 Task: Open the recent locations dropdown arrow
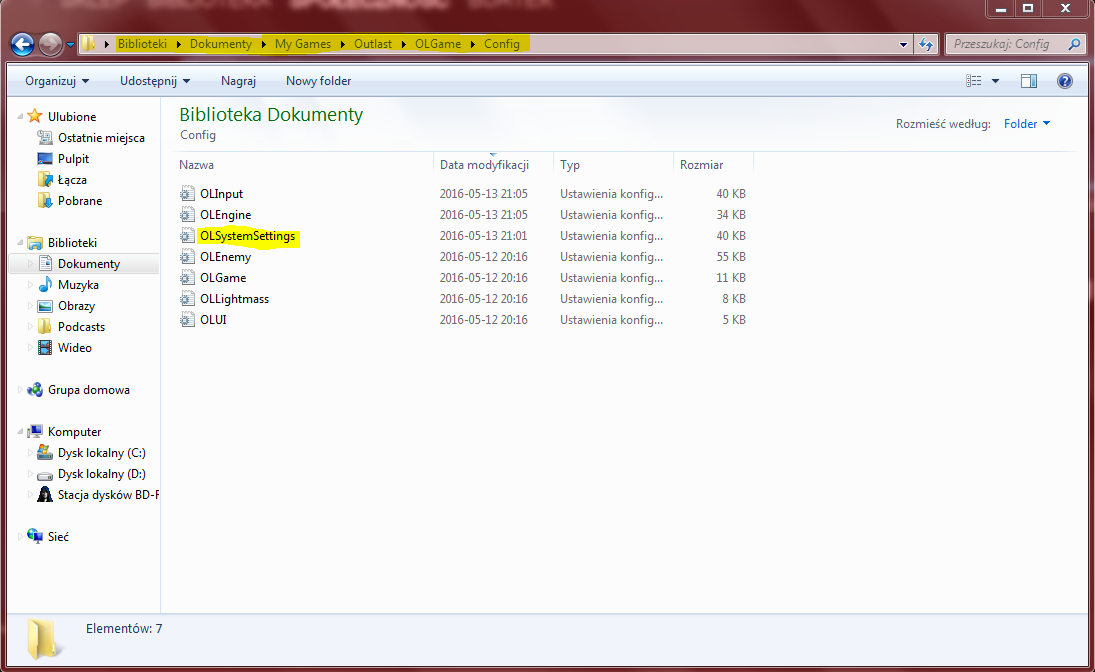tap(70, 45)
